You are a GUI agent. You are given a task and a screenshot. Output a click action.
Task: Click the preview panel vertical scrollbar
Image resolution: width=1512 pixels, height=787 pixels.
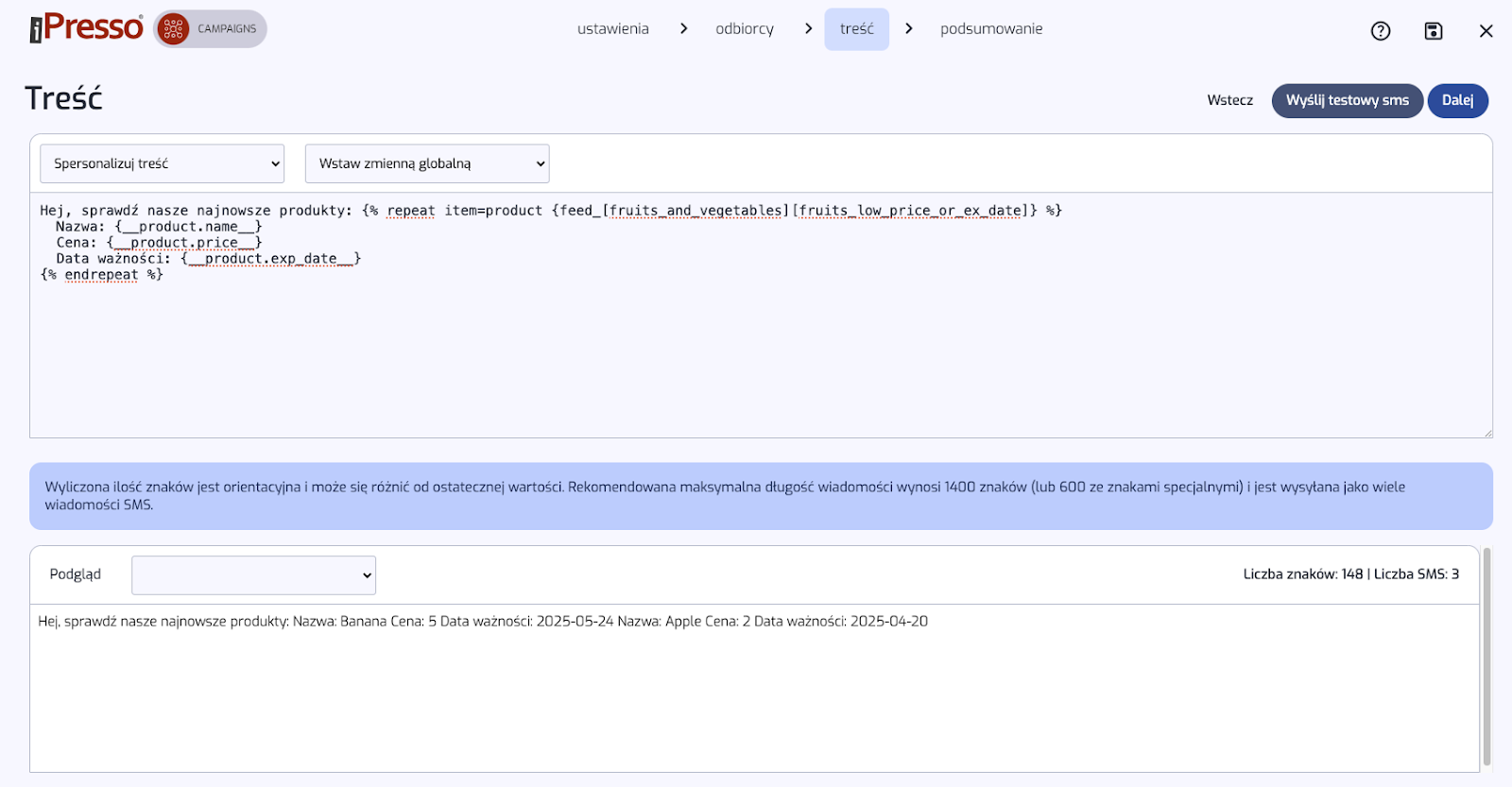pyautogui.click(x=1486, y=657)
